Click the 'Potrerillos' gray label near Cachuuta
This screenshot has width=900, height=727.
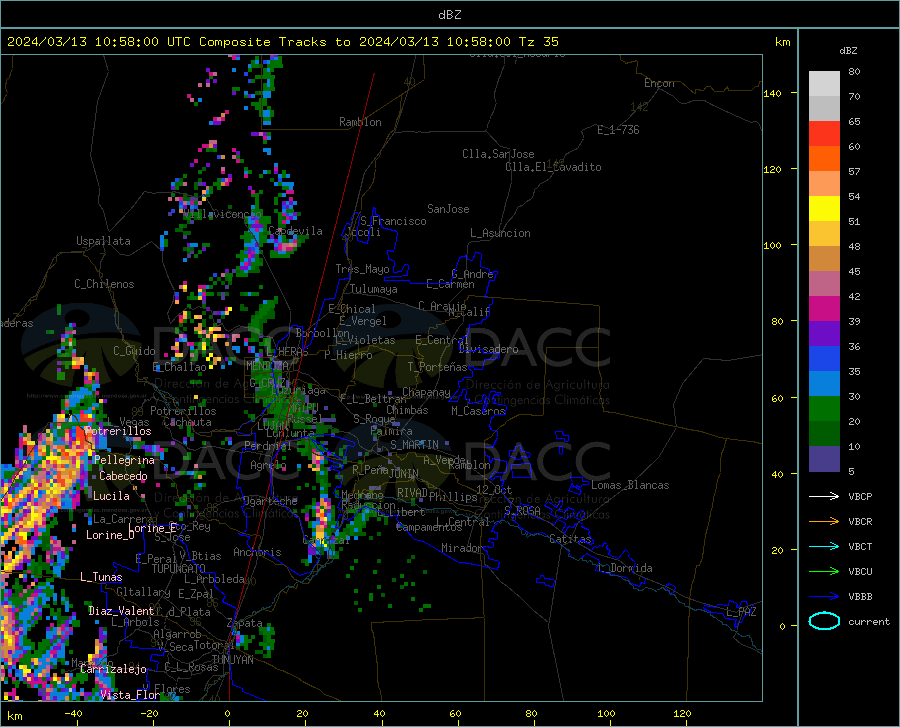(183, 411)
